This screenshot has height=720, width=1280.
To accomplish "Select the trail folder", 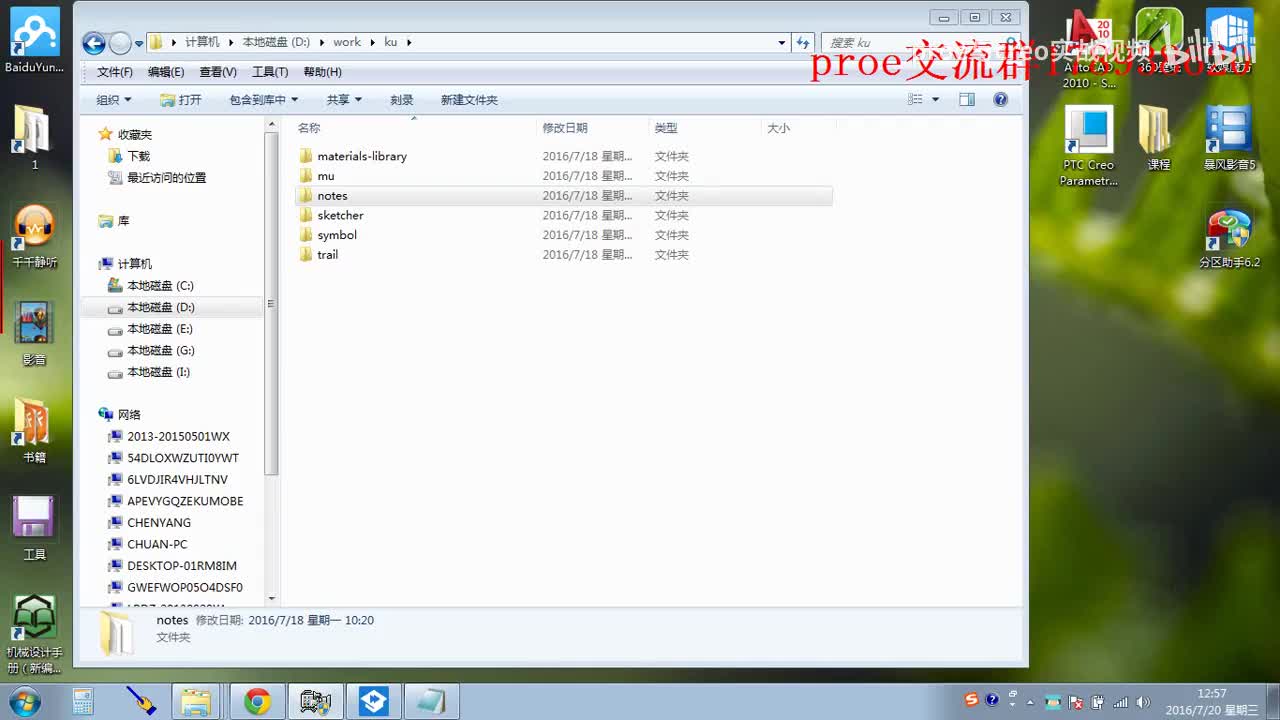I will tap(327, 255).
